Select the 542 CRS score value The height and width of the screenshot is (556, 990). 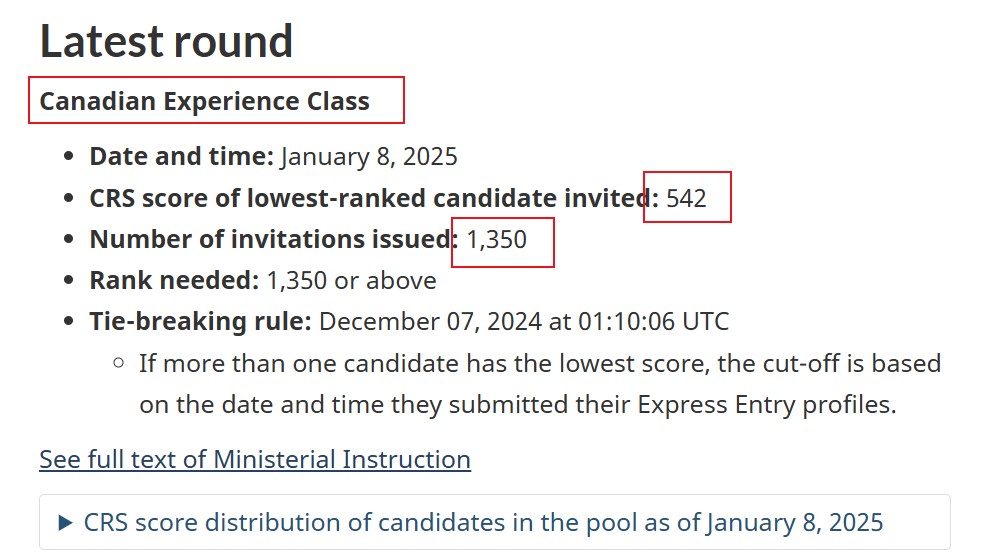tap(686, 198)
